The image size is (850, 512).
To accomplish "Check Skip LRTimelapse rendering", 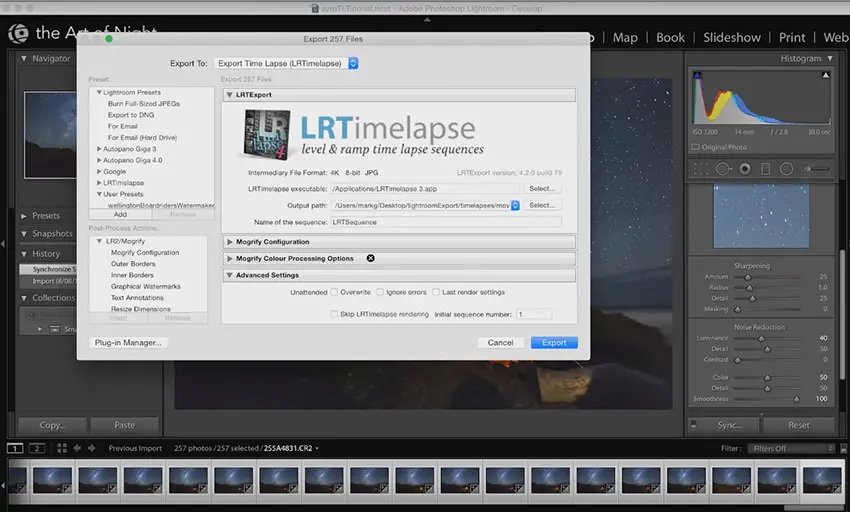I will pos(334,314).
